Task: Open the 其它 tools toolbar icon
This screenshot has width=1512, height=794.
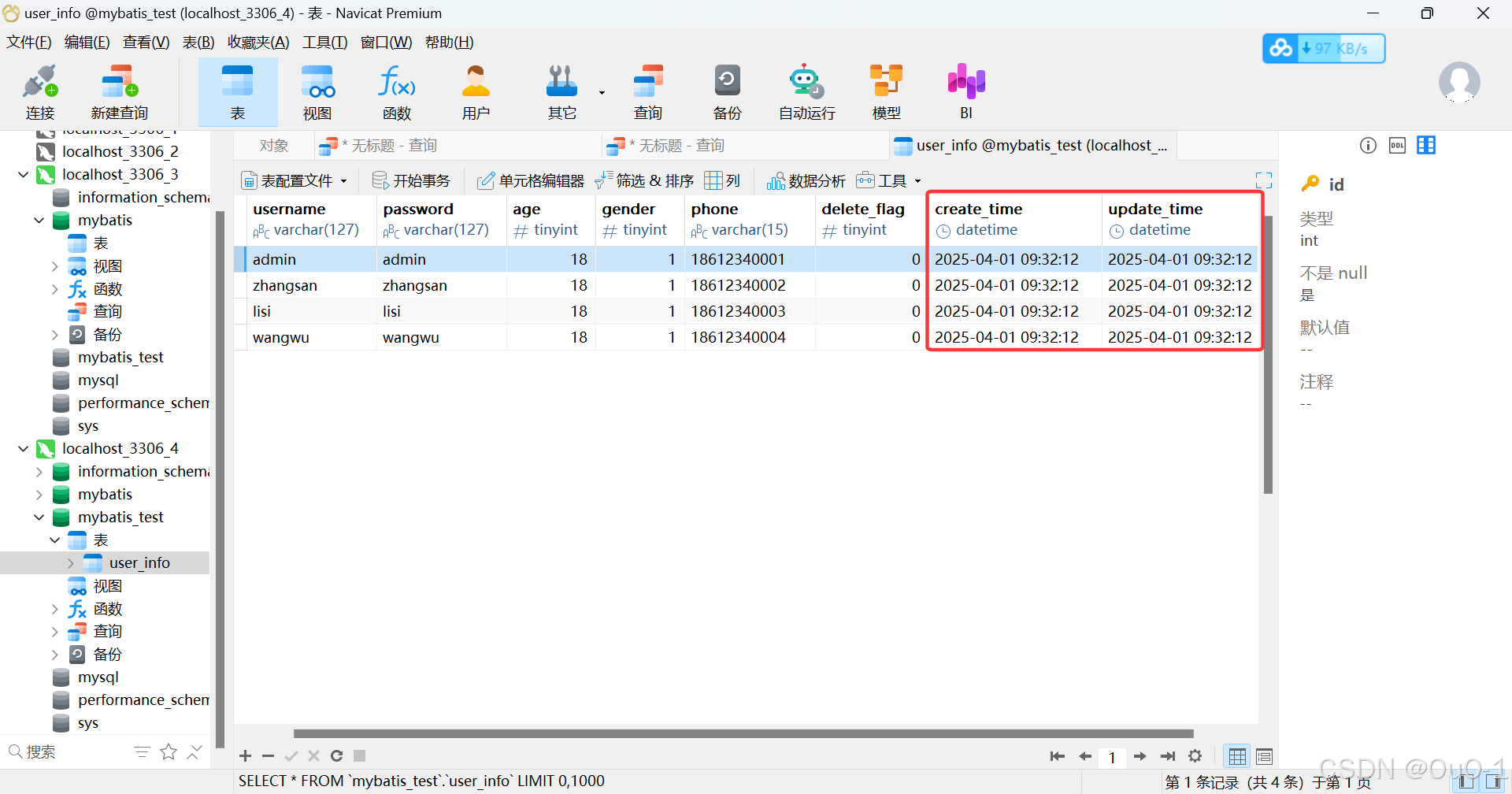Action: click(561, 92)
